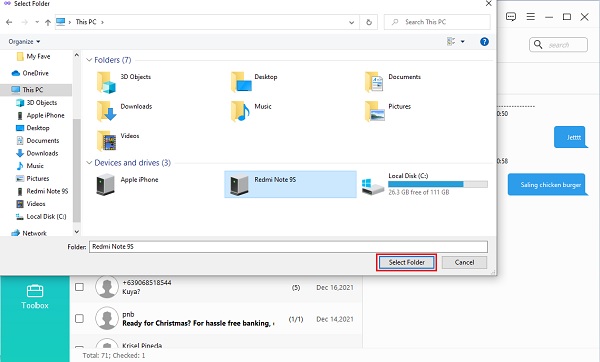Open the dialog help icon

(484, 42)
